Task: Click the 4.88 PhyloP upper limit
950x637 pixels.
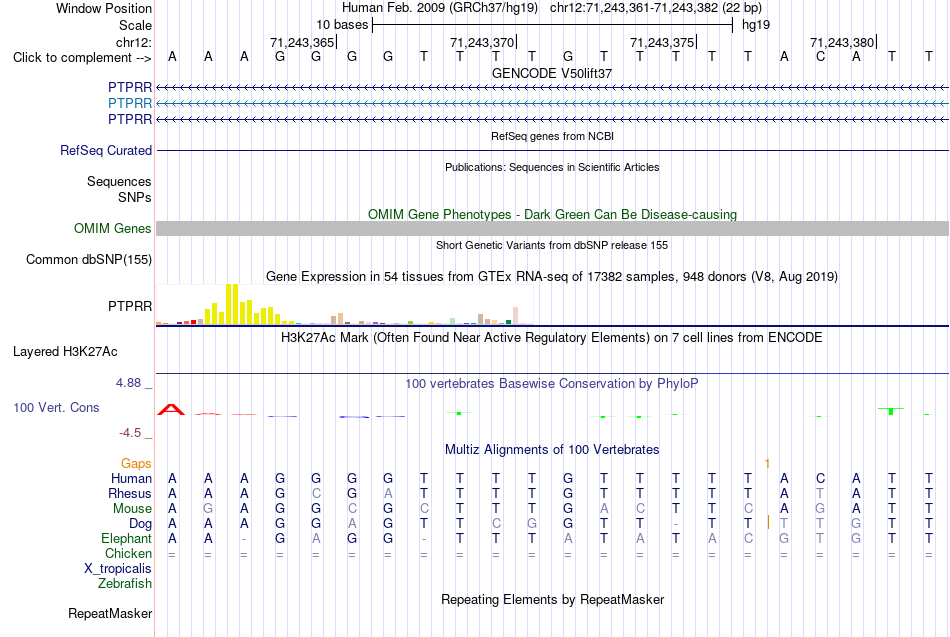Action: (x=128, y=383)
